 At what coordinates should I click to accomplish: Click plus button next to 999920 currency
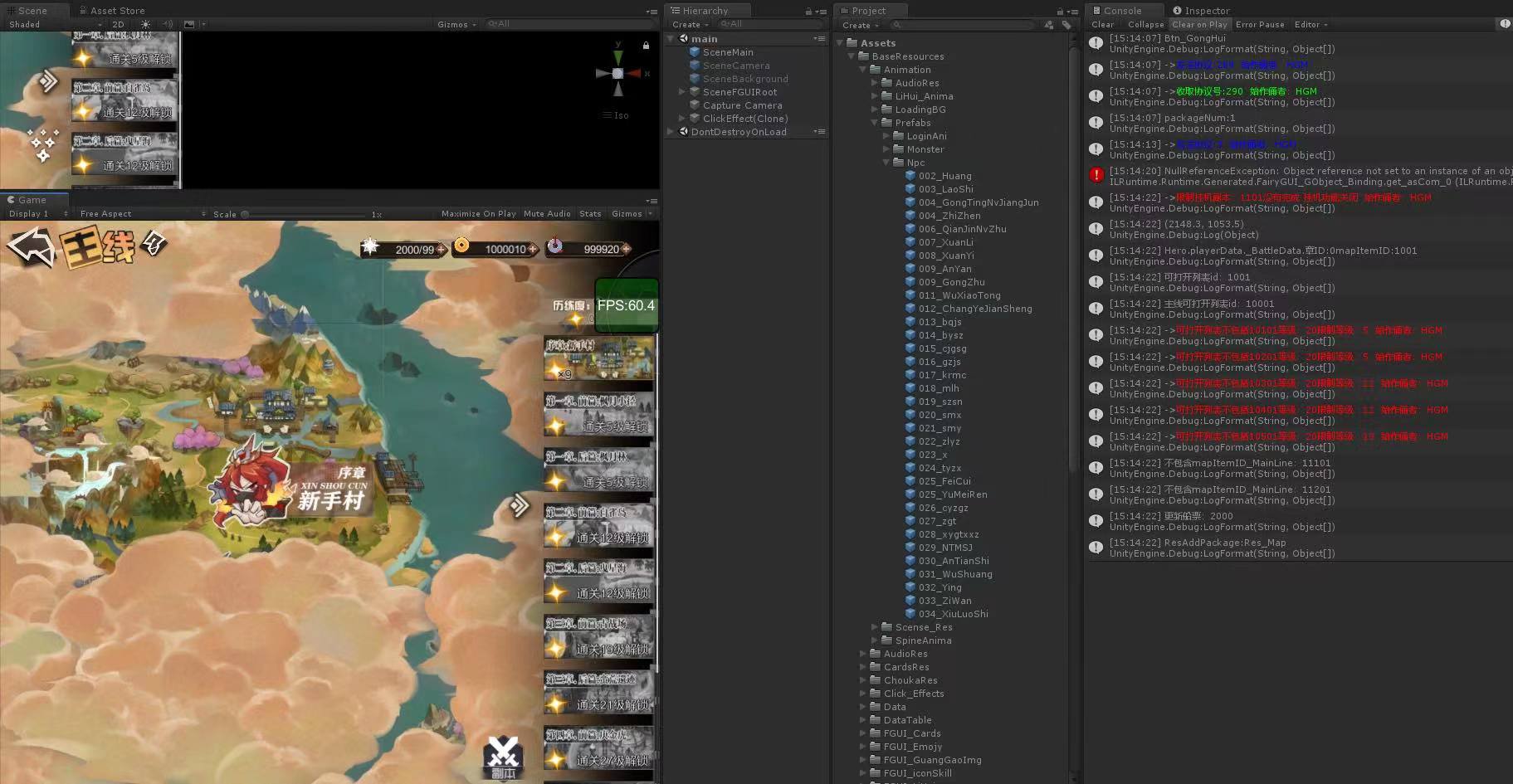(626, 249)
